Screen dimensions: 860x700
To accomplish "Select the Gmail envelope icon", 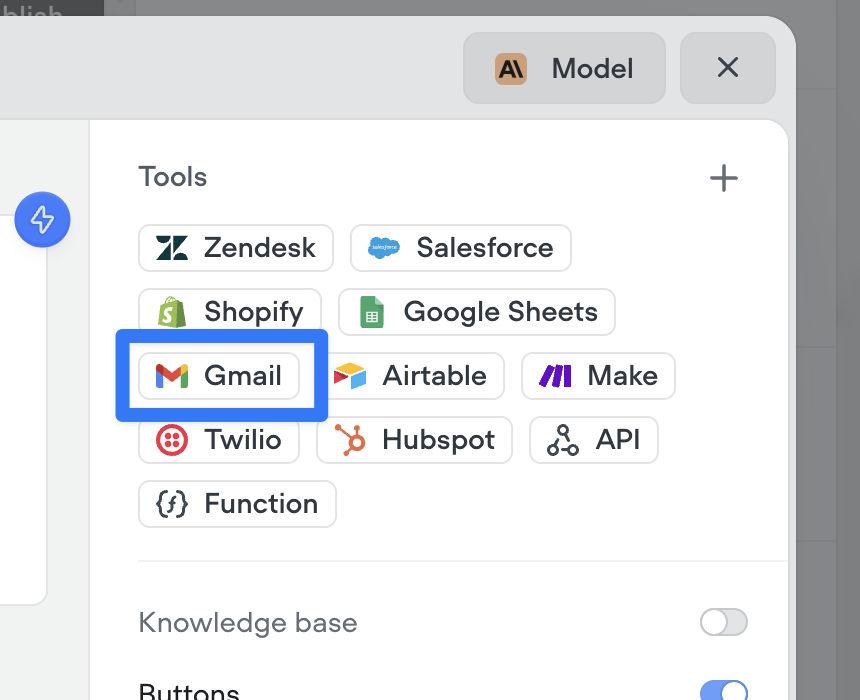I will tap(174, 376).
